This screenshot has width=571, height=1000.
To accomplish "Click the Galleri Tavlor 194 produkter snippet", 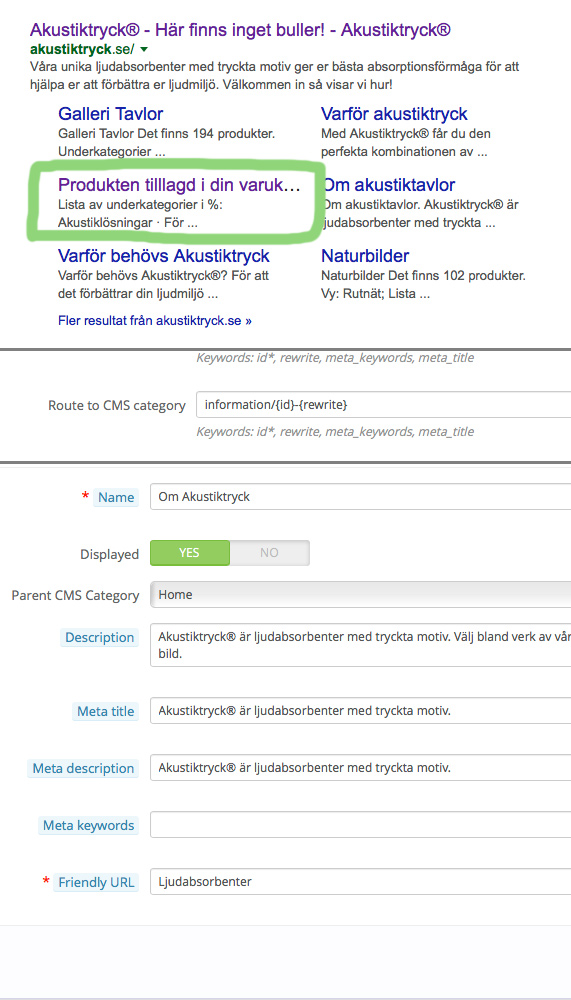I will click(166, 143).
